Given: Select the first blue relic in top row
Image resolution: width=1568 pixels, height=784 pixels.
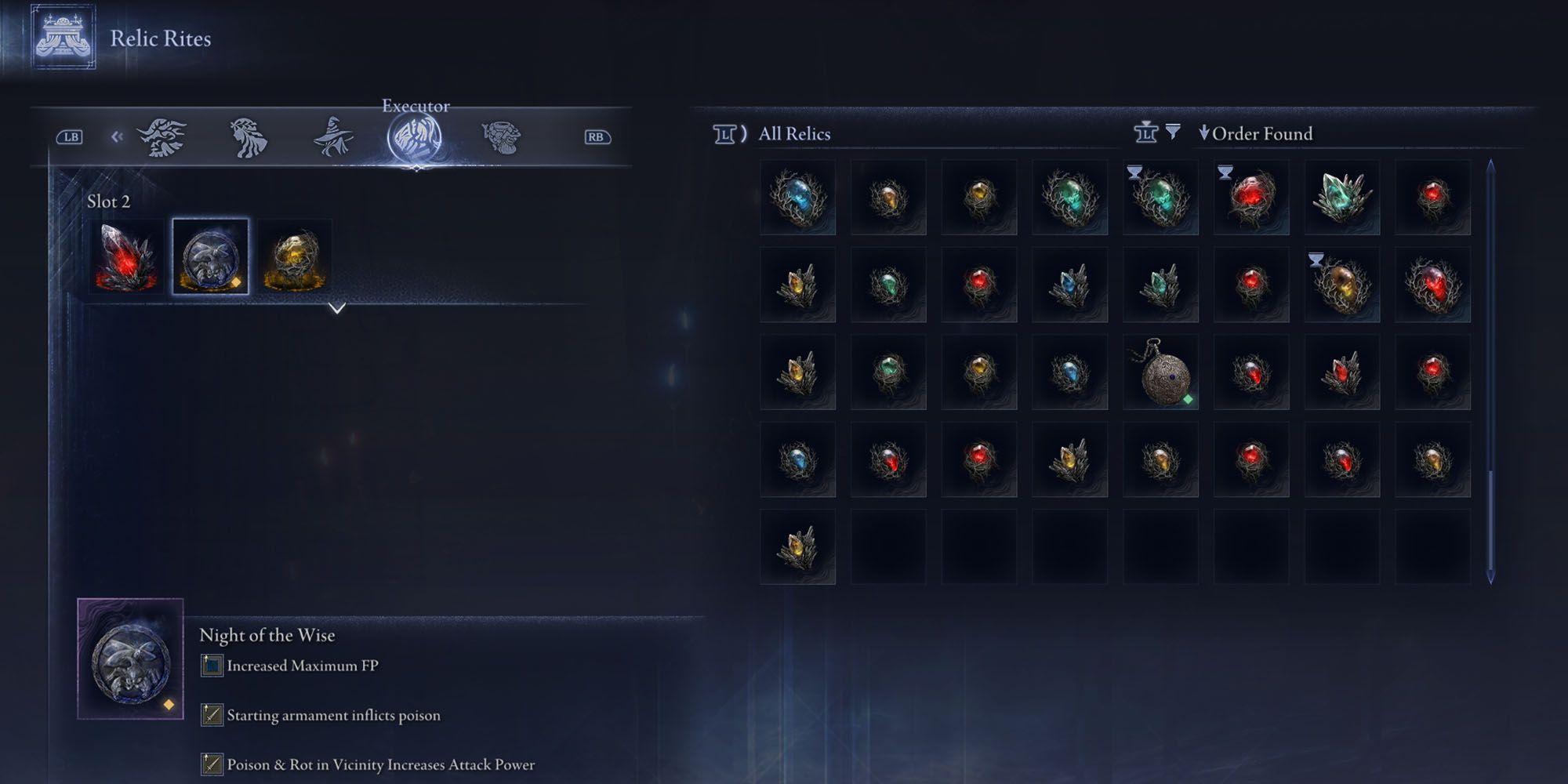Looking at the screenshot, I should point(798,197).
